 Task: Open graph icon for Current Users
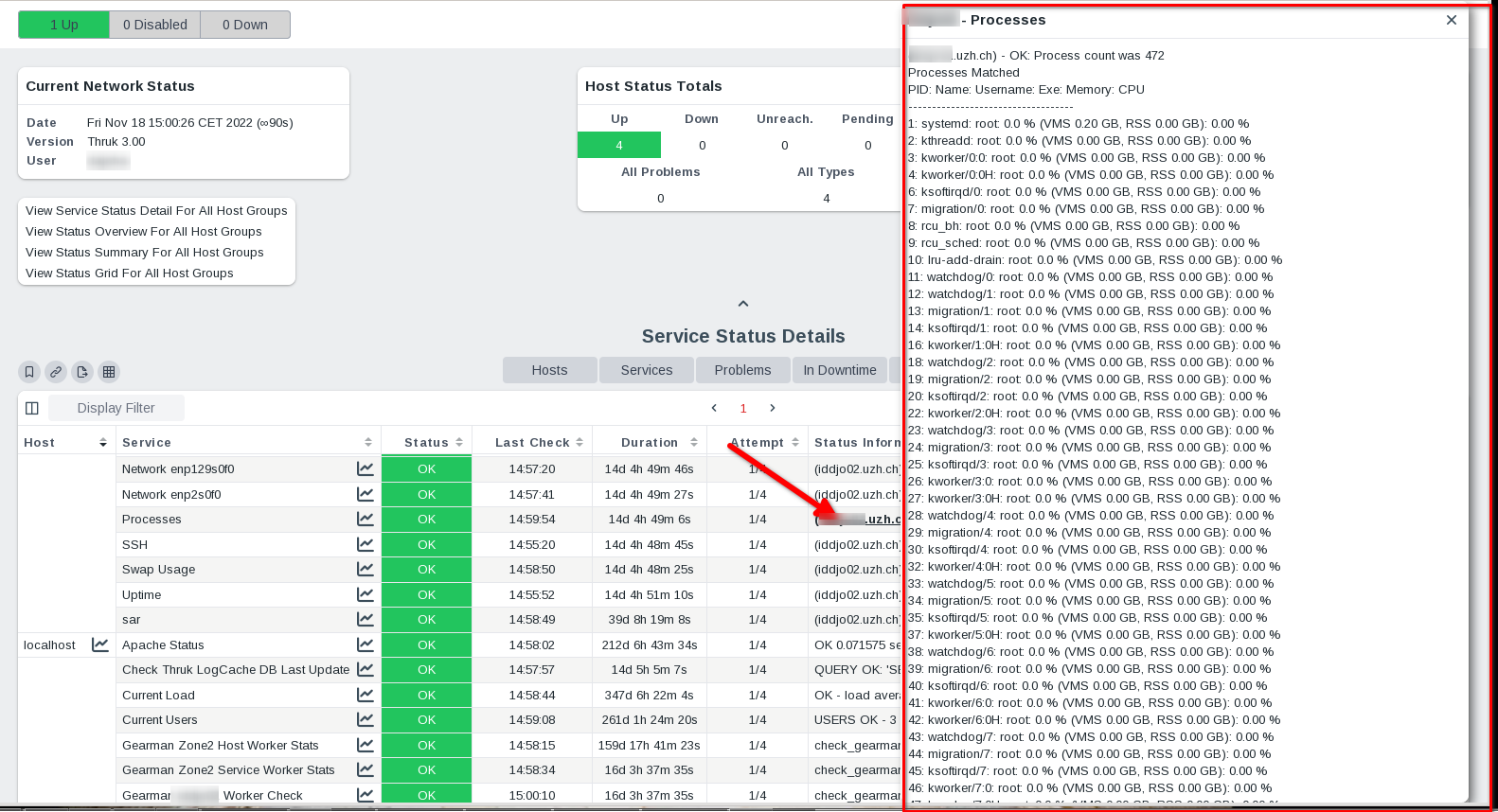tap(365, 719)
